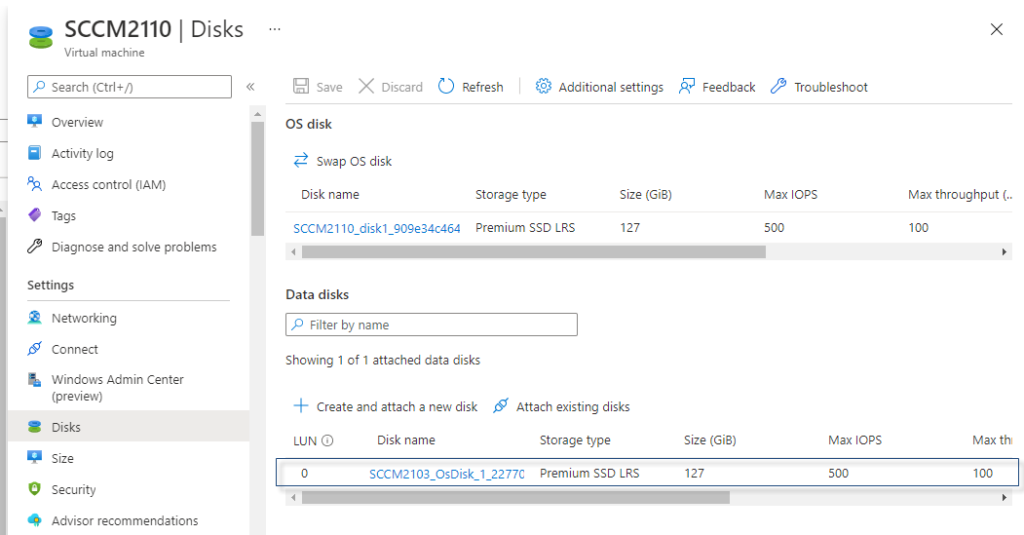Click the Disks icon in sidebar
Image resolution: width=1024 pixels, height=535 pixels.
coord(35,427)
